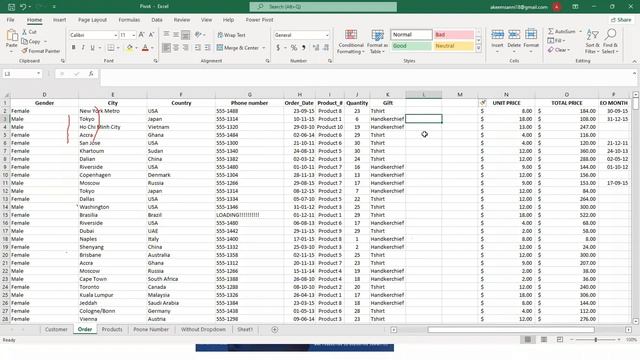Open the Power Pivot ribbon tab
This screenshot has height=360, width=640.
pyautogui.click(x=260, y=20)
